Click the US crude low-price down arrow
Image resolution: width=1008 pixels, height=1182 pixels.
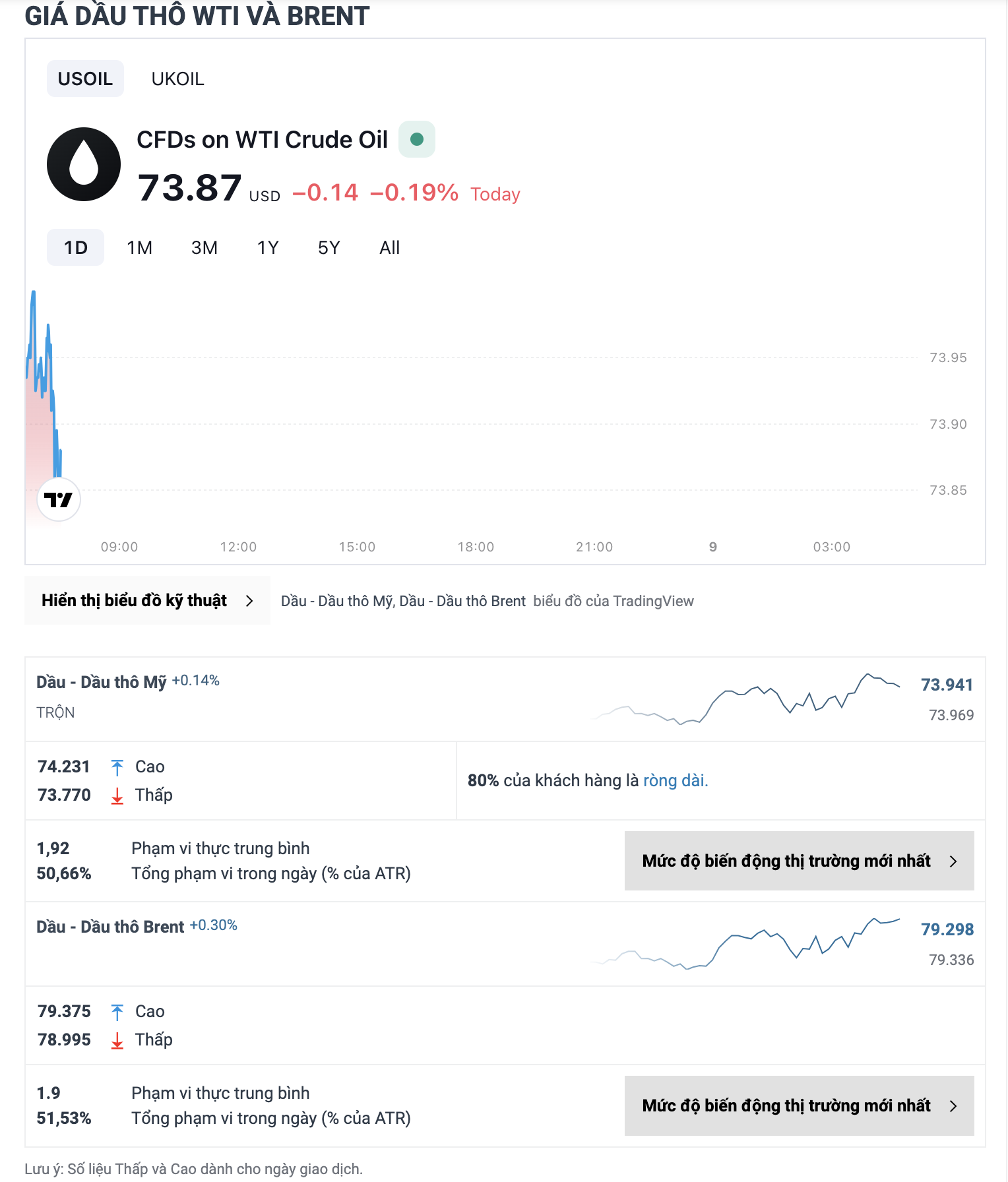click(x=117, y=795)
